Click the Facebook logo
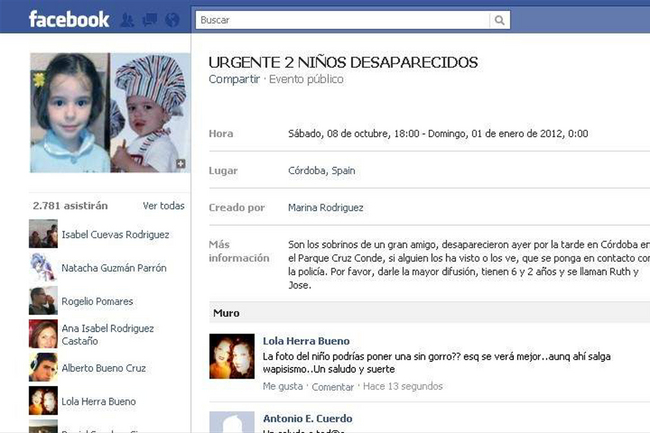Image resolution: width=650 pixels, height=433 pixels. pos(69,19)
